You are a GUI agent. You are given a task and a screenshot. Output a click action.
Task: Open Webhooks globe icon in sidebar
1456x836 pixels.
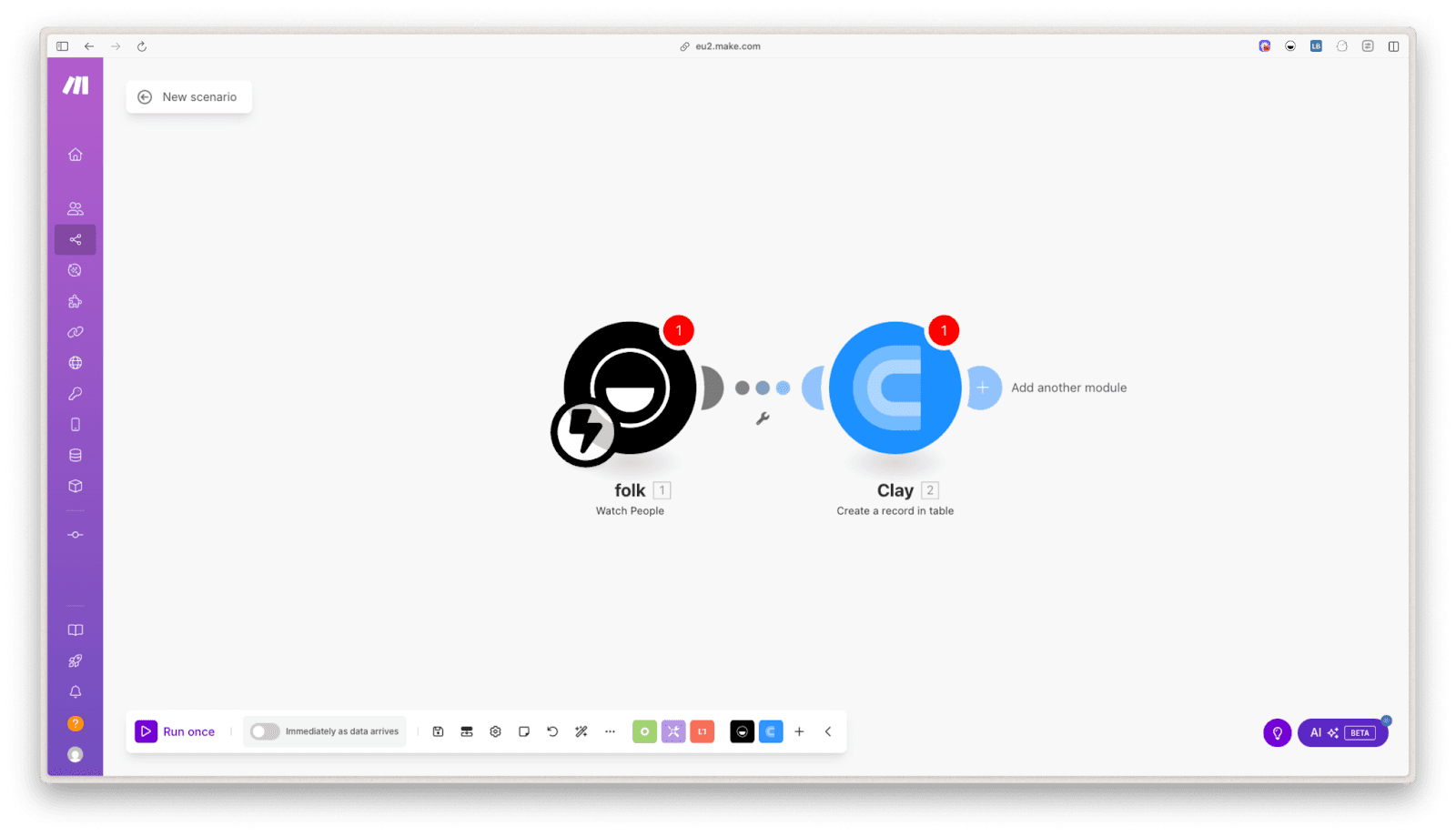(x=76, y=363)
